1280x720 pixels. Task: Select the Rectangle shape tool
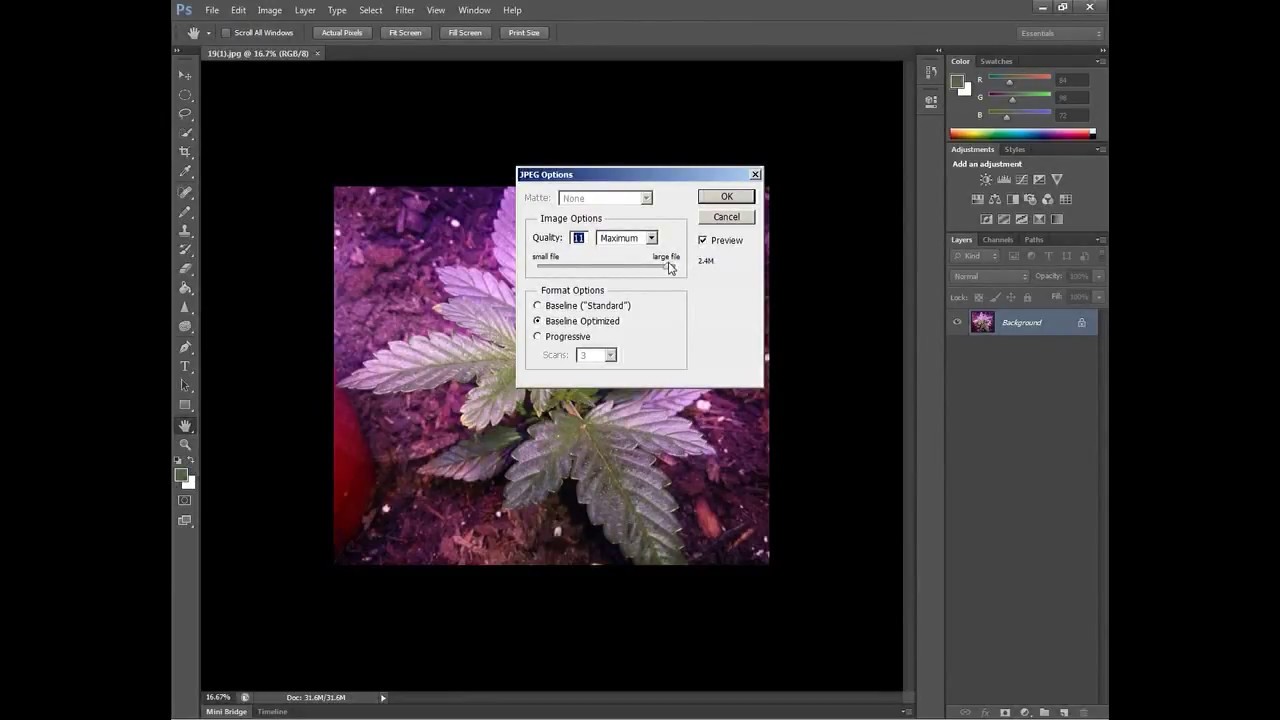tap(185, 405)
